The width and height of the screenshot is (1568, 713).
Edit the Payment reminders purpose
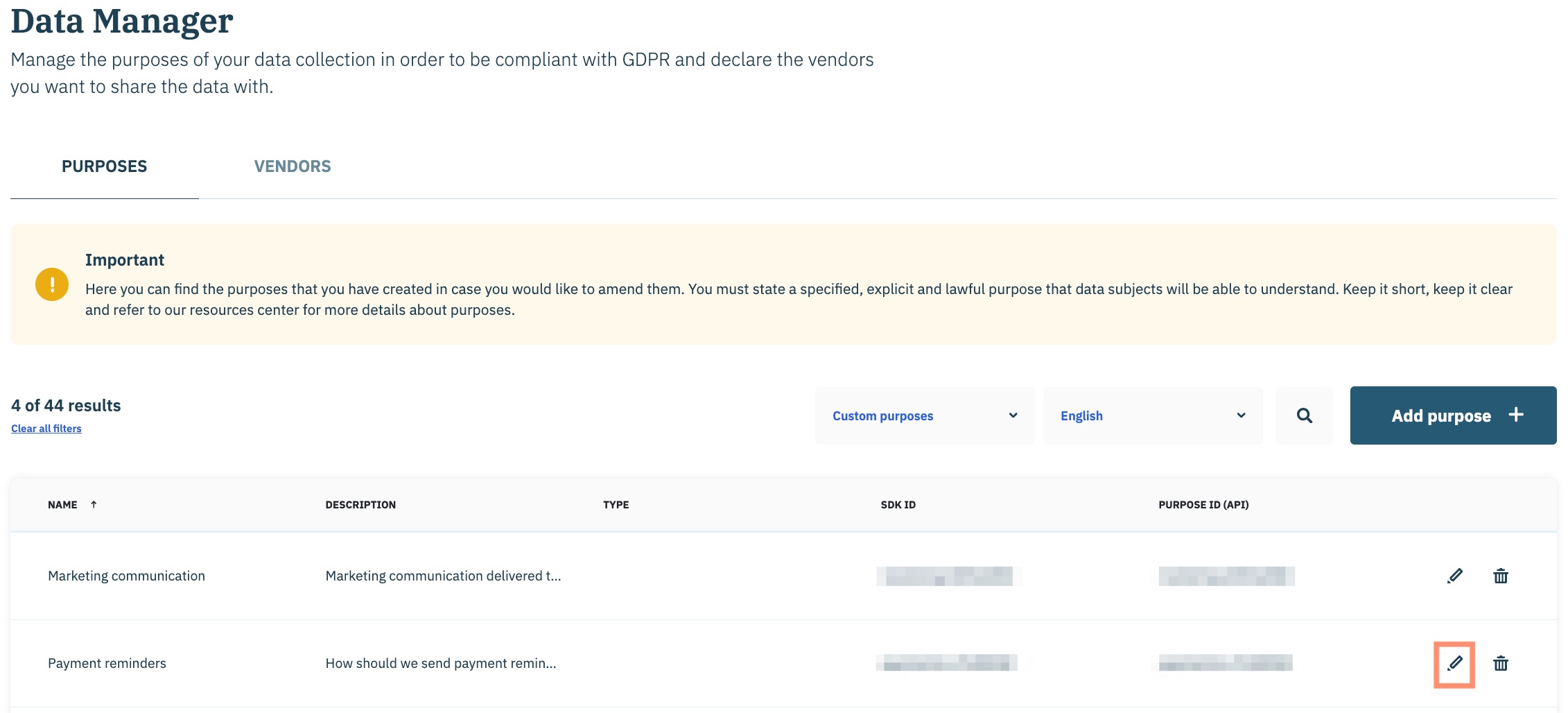(x=1454, y=664)
